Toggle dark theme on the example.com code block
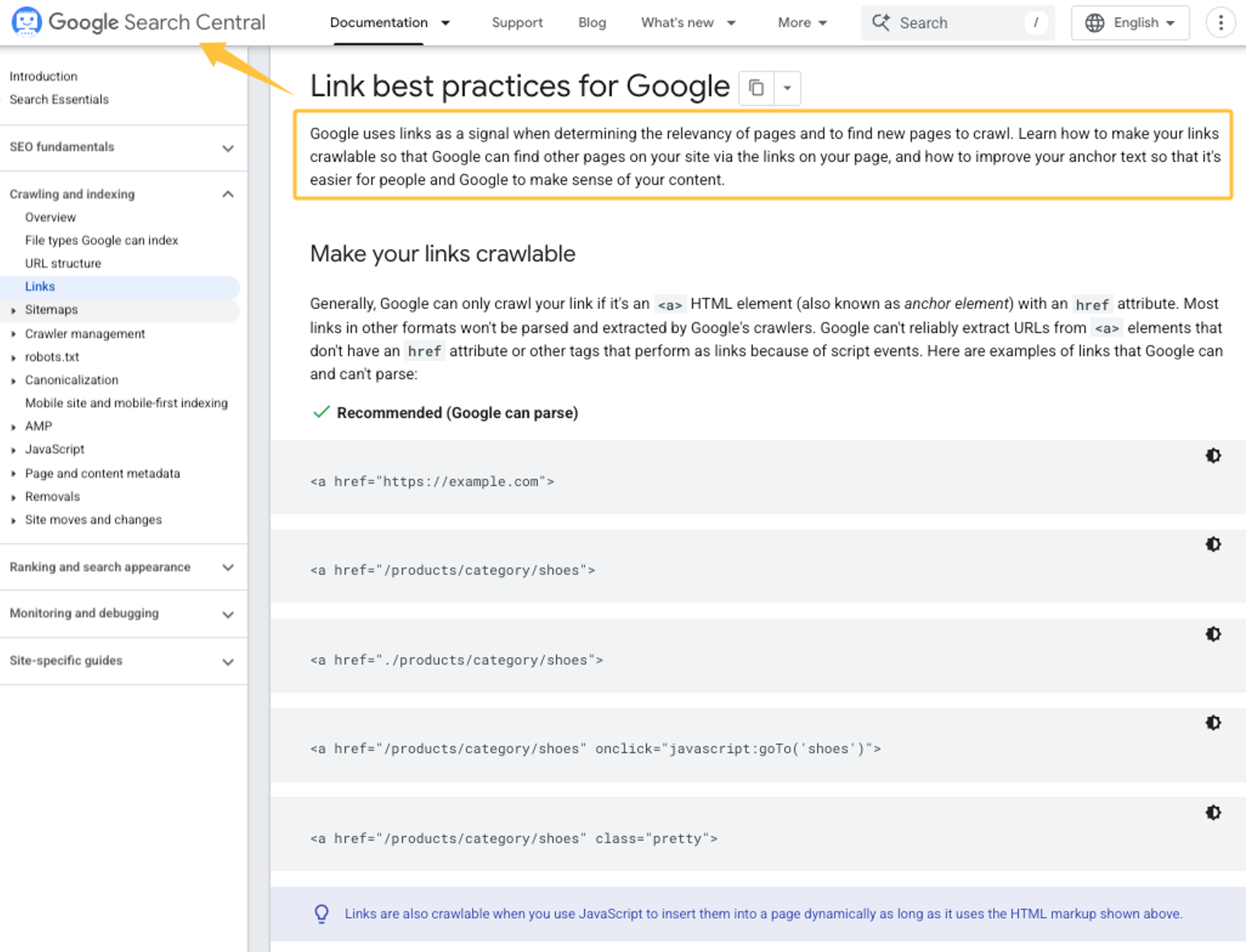1246x952 pixels. point(1213,455)
